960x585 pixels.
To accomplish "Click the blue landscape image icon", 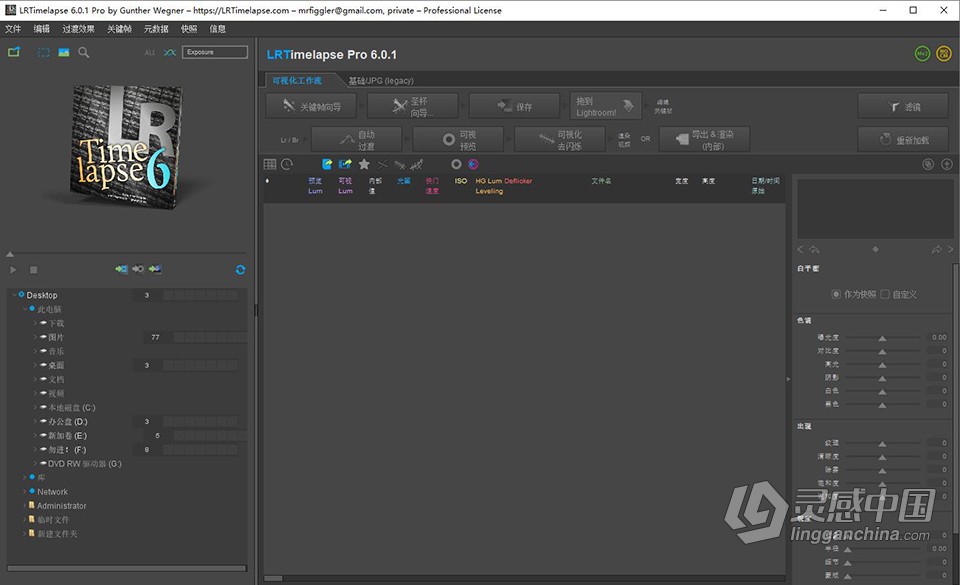I will coord(64,53).
